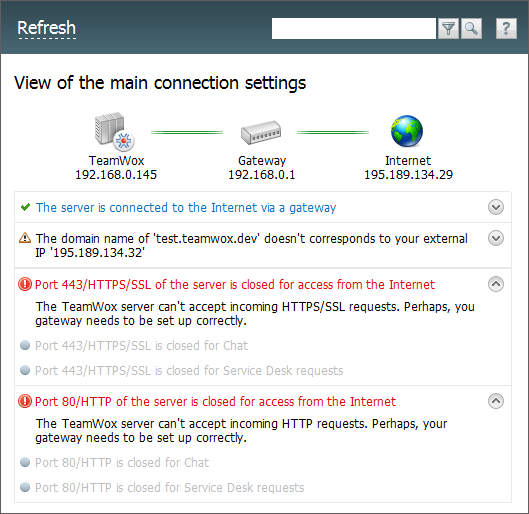This screenshot has height=514, width=529.
Task: Click the red error icon for Port 443
Action: coord(25,284)
